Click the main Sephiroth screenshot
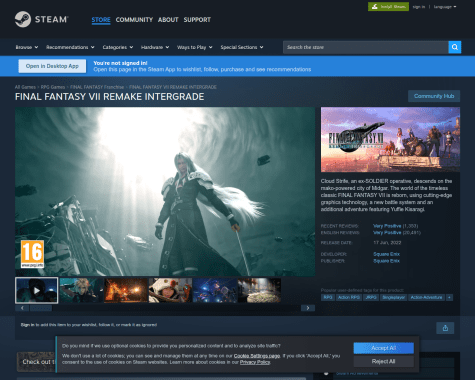 click(x=165, y=191)
